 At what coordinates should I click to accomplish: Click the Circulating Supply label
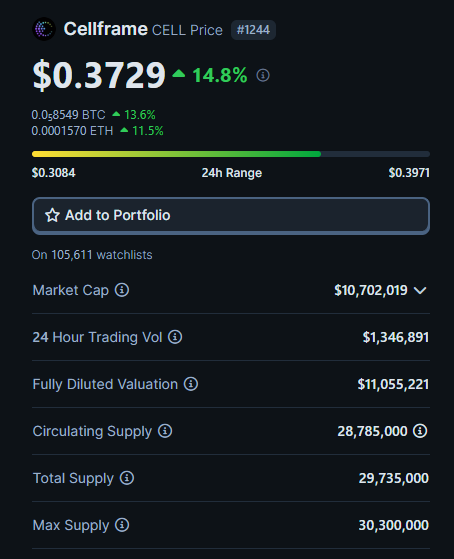point(92,432)
